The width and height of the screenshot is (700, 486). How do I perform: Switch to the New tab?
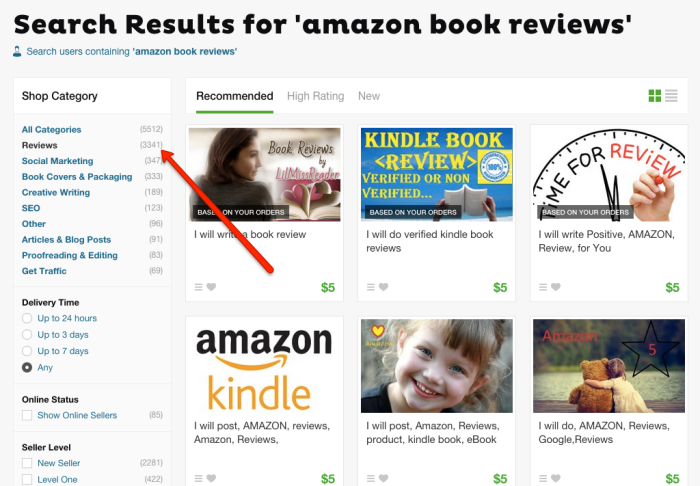(369, 96)
